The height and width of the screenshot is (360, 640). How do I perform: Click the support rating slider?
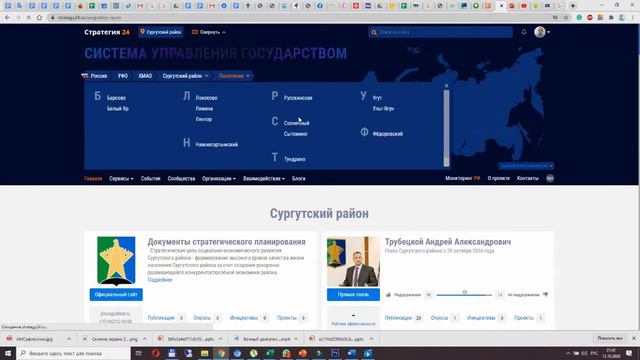464,294
